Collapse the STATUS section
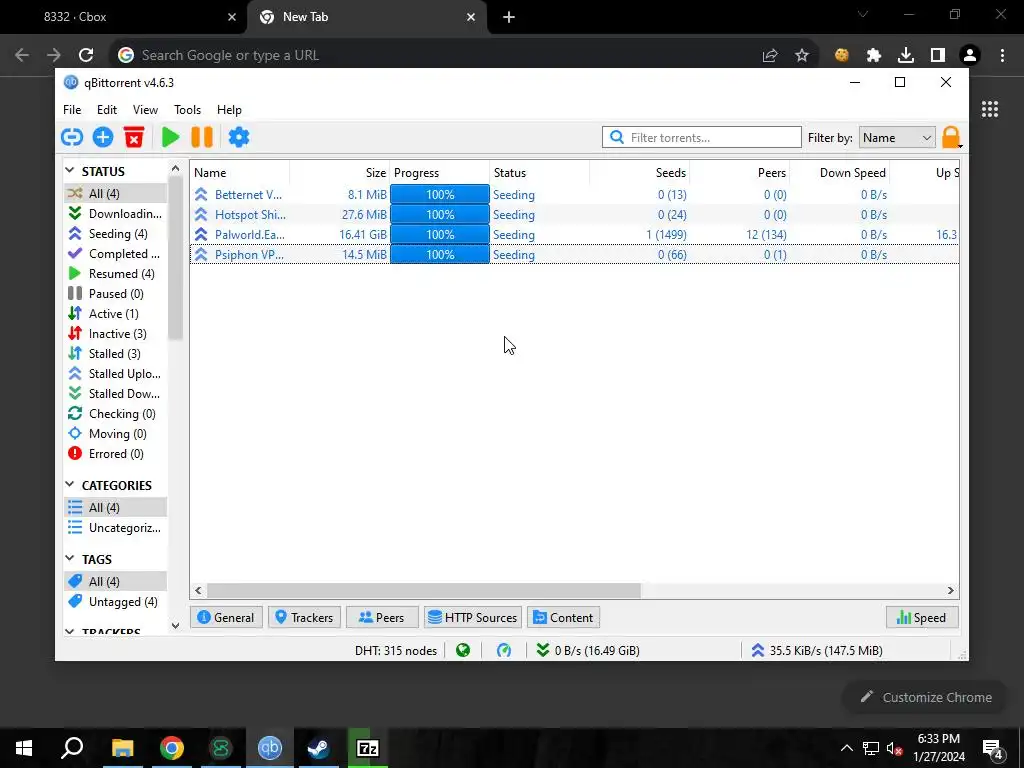This screenshot has height=768, width=1024. click(70, 170)
